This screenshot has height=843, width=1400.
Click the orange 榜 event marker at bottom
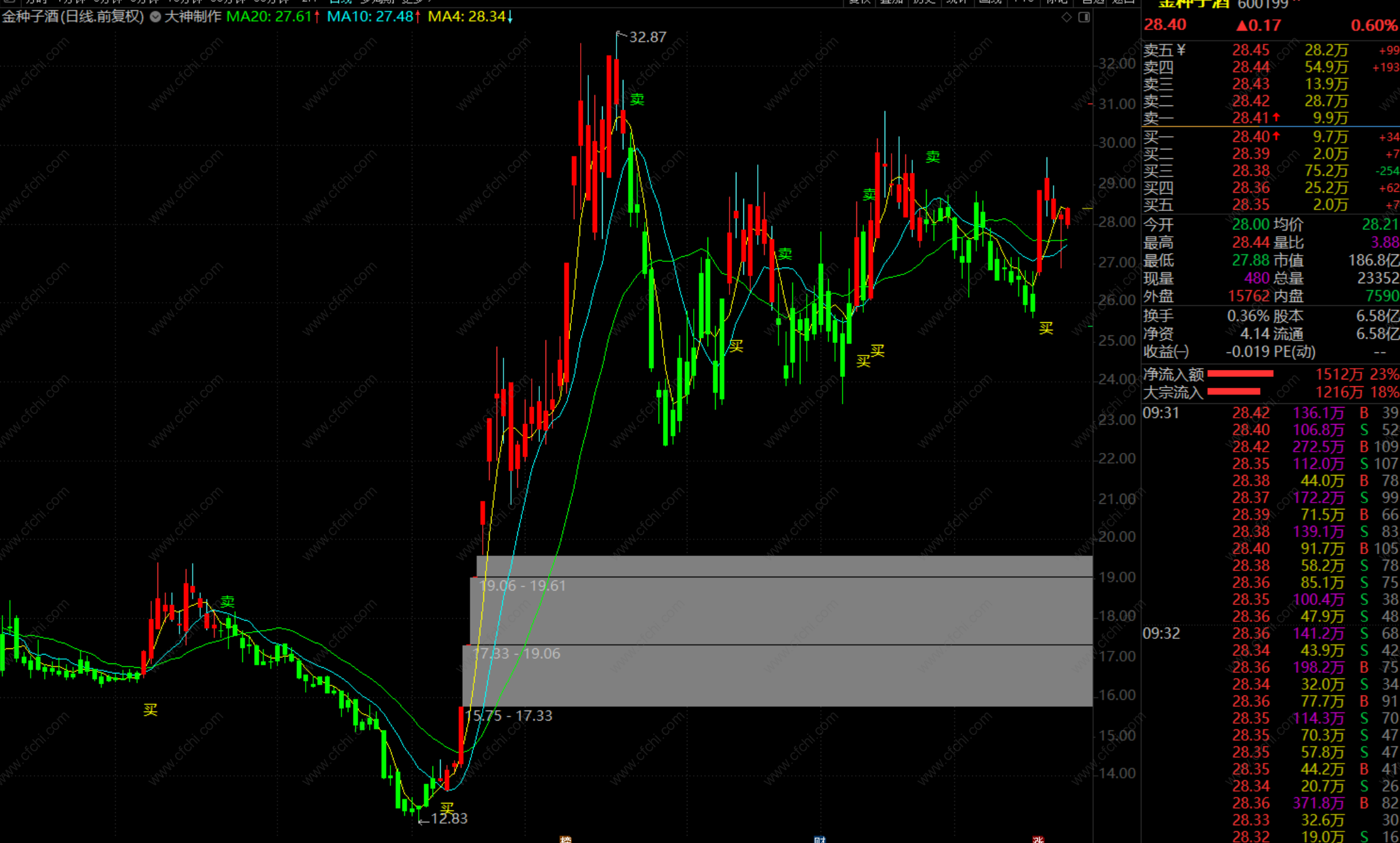click(x=565, y=839)
